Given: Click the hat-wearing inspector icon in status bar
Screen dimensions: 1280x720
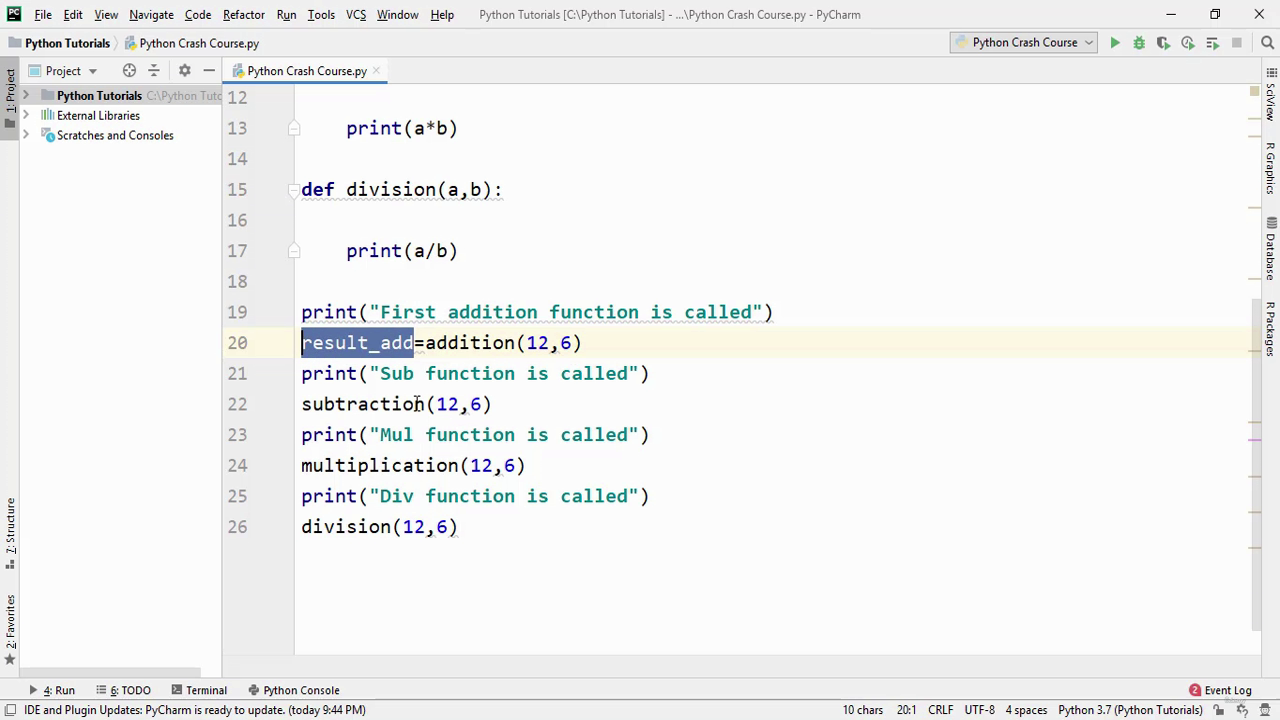Looking at the screenshot, I should coord(1265,710).
